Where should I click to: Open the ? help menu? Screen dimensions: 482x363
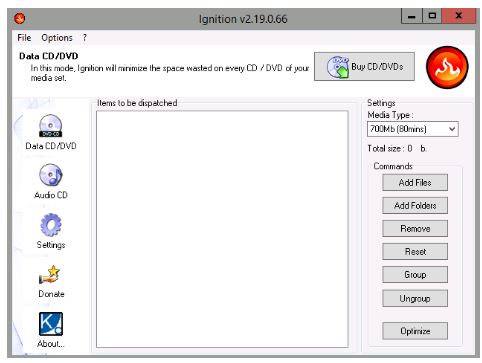click(85, 38)
